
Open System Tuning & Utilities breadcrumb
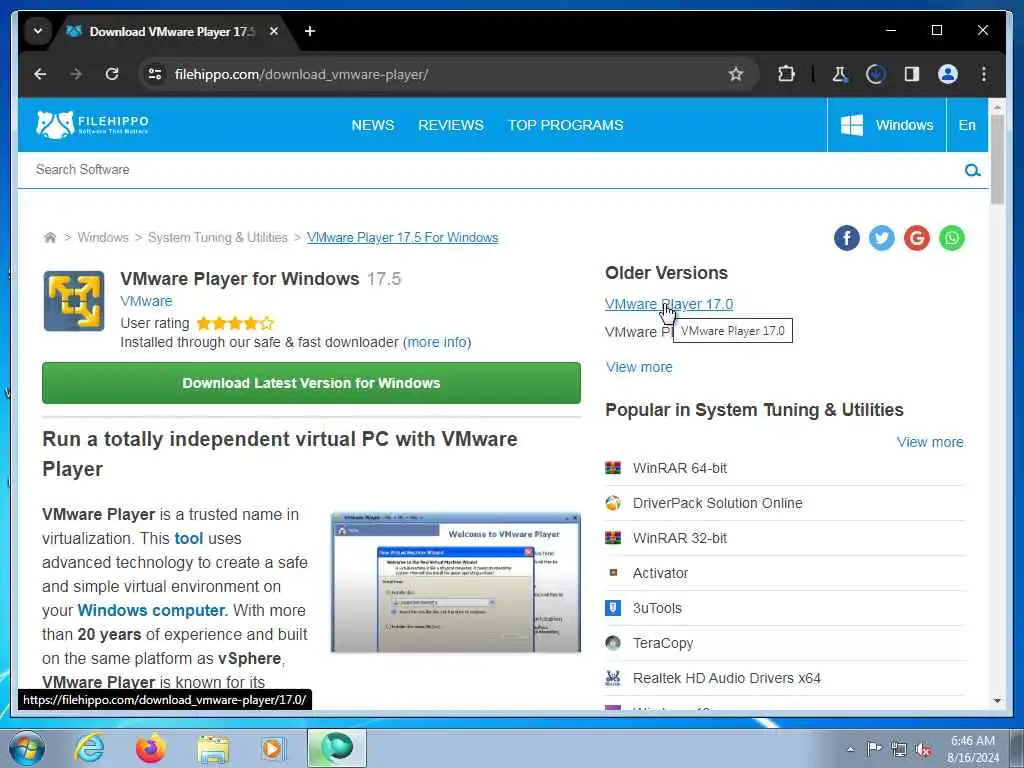[x=217, y=238]
